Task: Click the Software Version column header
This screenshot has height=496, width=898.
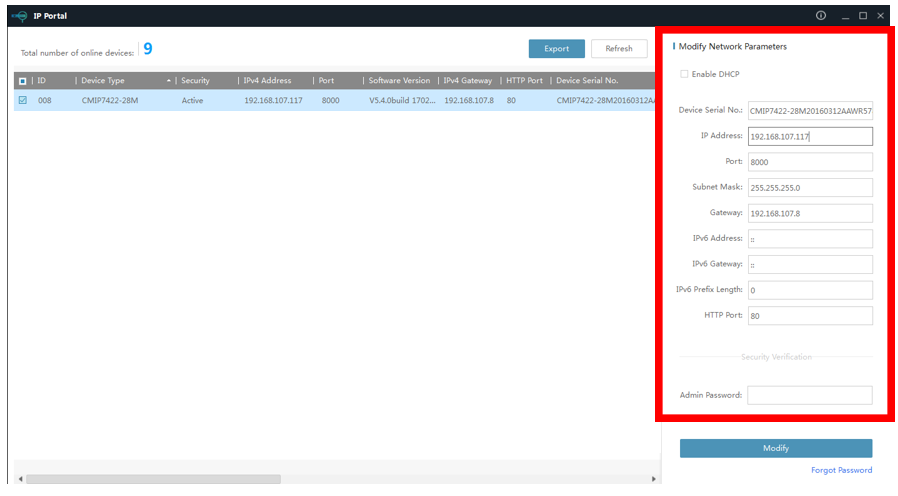Action: coord(399,80)
